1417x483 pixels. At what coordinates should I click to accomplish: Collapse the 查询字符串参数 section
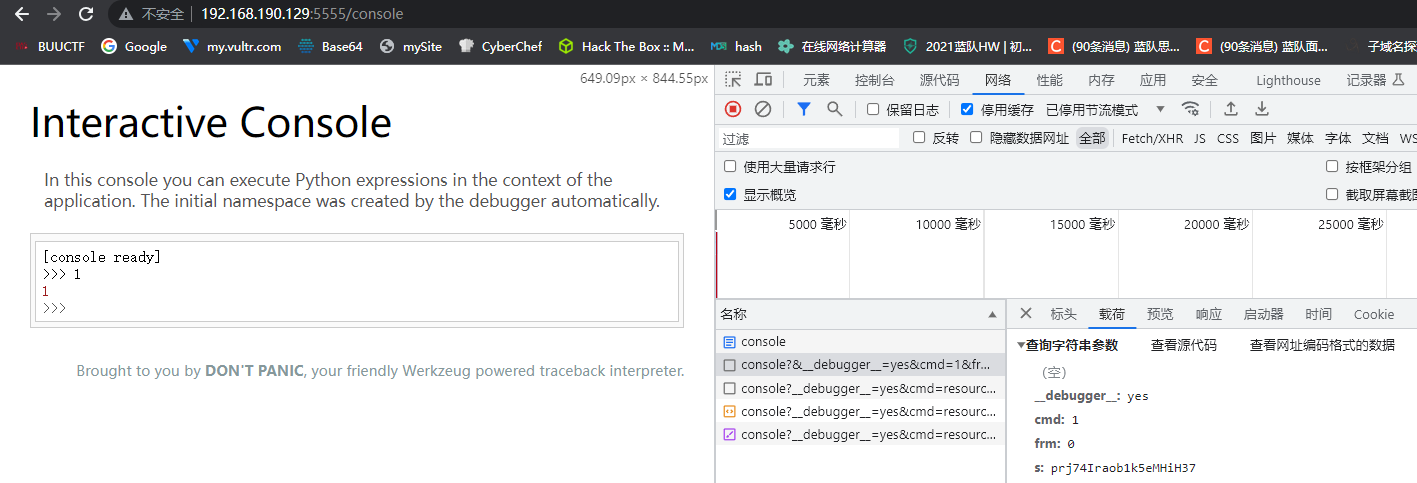pos(1021,345)
